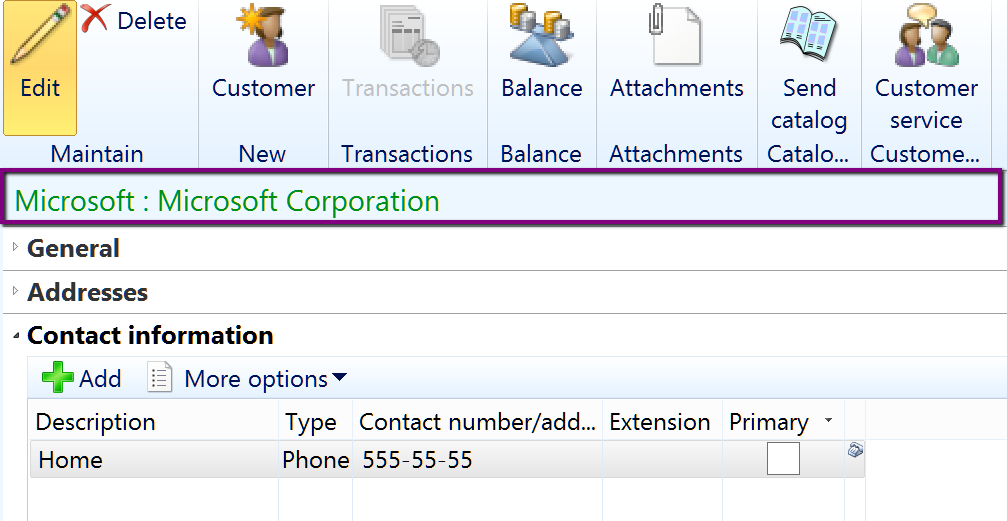The width and height of the screenshot is (1007, 521).
Task: Click the Send catalog book icon
Action: [x=808, y=34]
